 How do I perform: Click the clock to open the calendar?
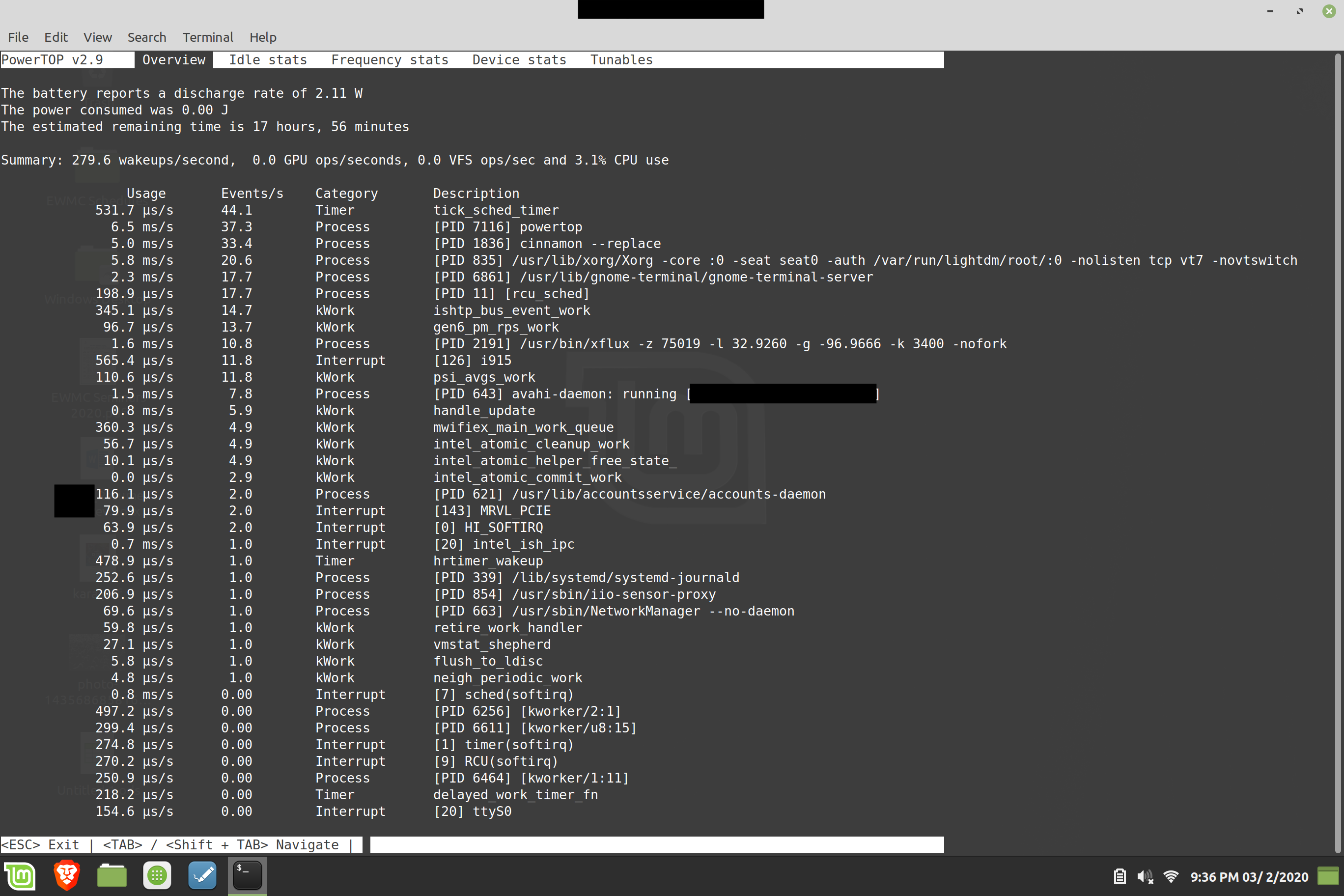point(1249,876)
